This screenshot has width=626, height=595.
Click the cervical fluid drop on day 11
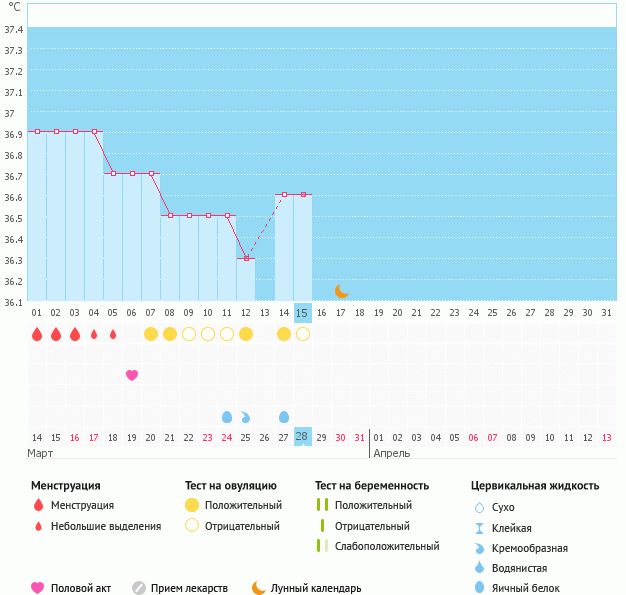(227, 416)
